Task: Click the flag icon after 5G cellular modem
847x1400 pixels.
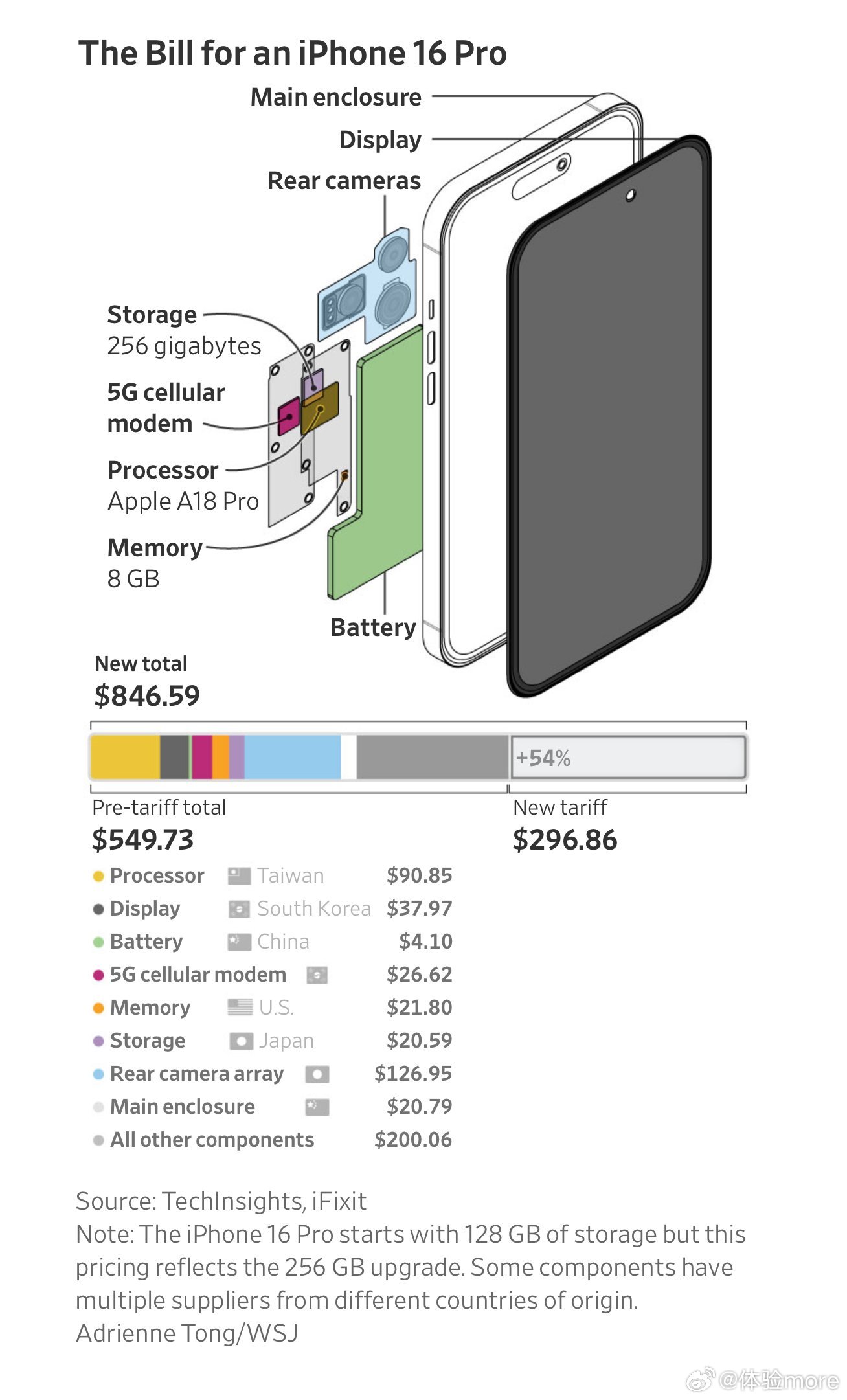Action: click(317, 975)
